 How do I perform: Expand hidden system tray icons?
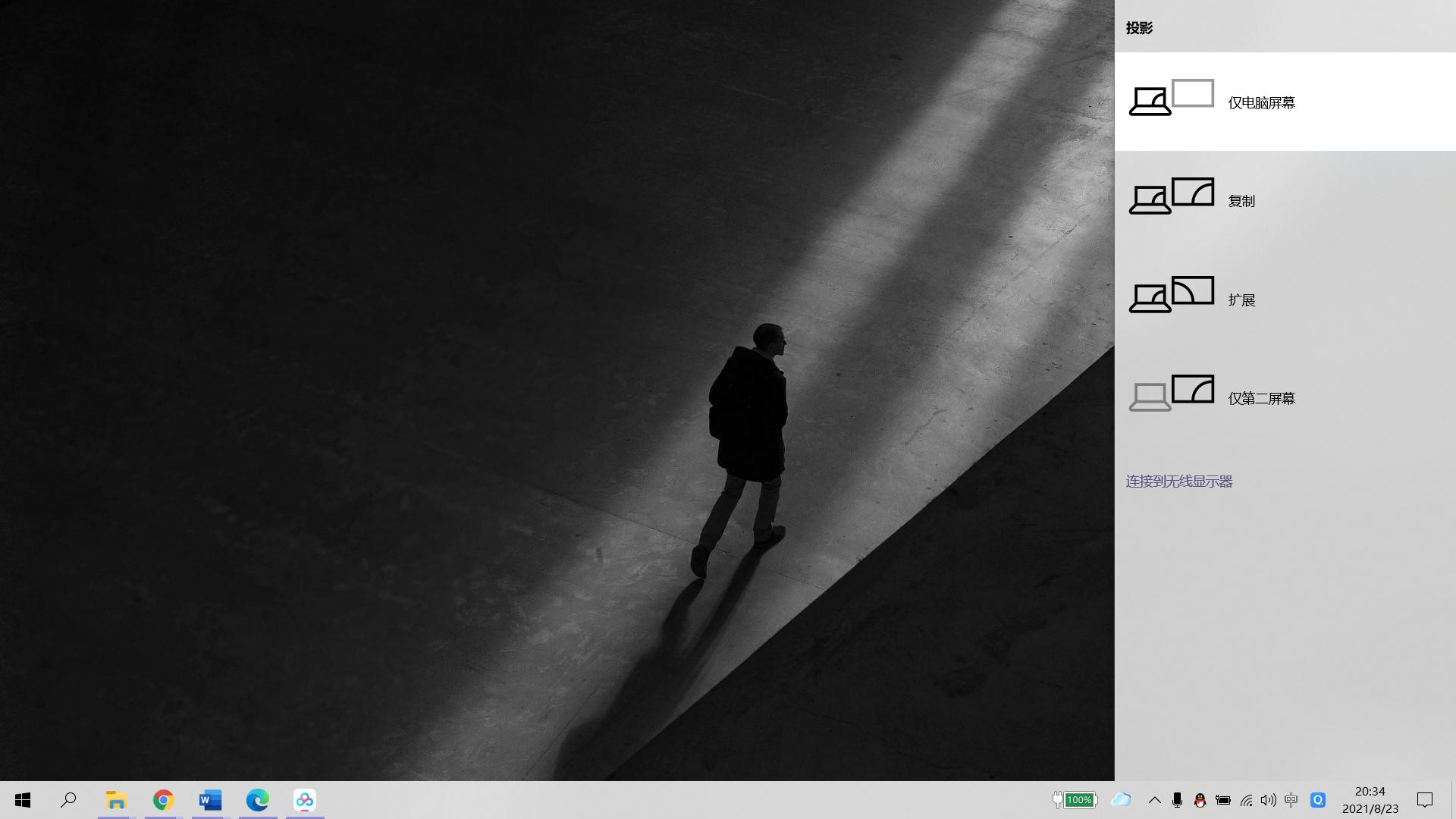[x=1154, y=800]
